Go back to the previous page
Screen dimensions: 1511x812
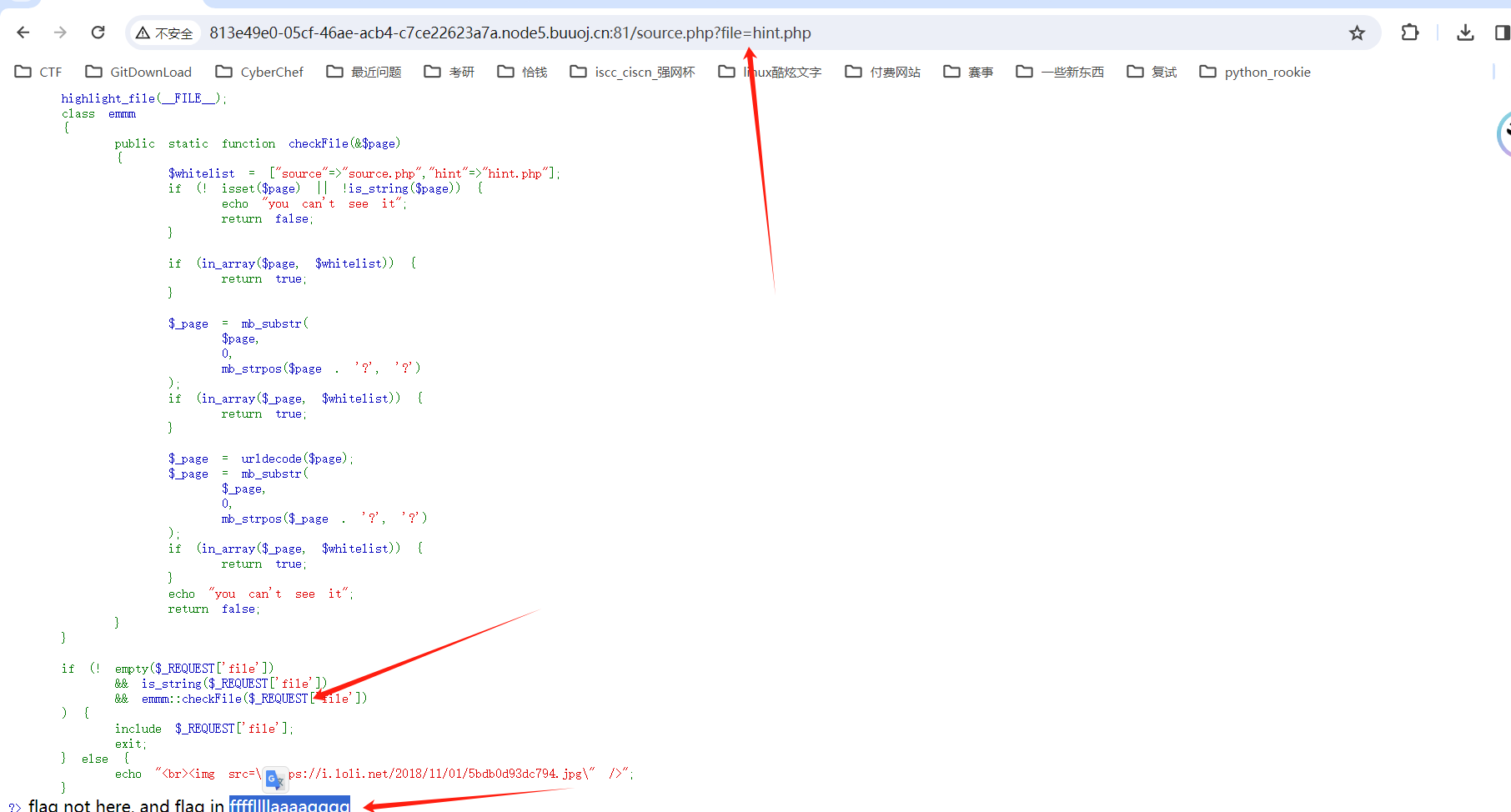pos(23,33)
